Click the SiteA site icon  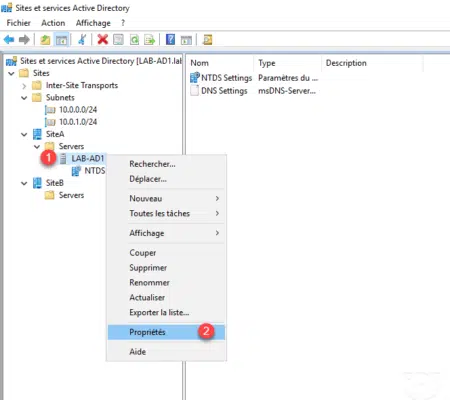point(37,134)
